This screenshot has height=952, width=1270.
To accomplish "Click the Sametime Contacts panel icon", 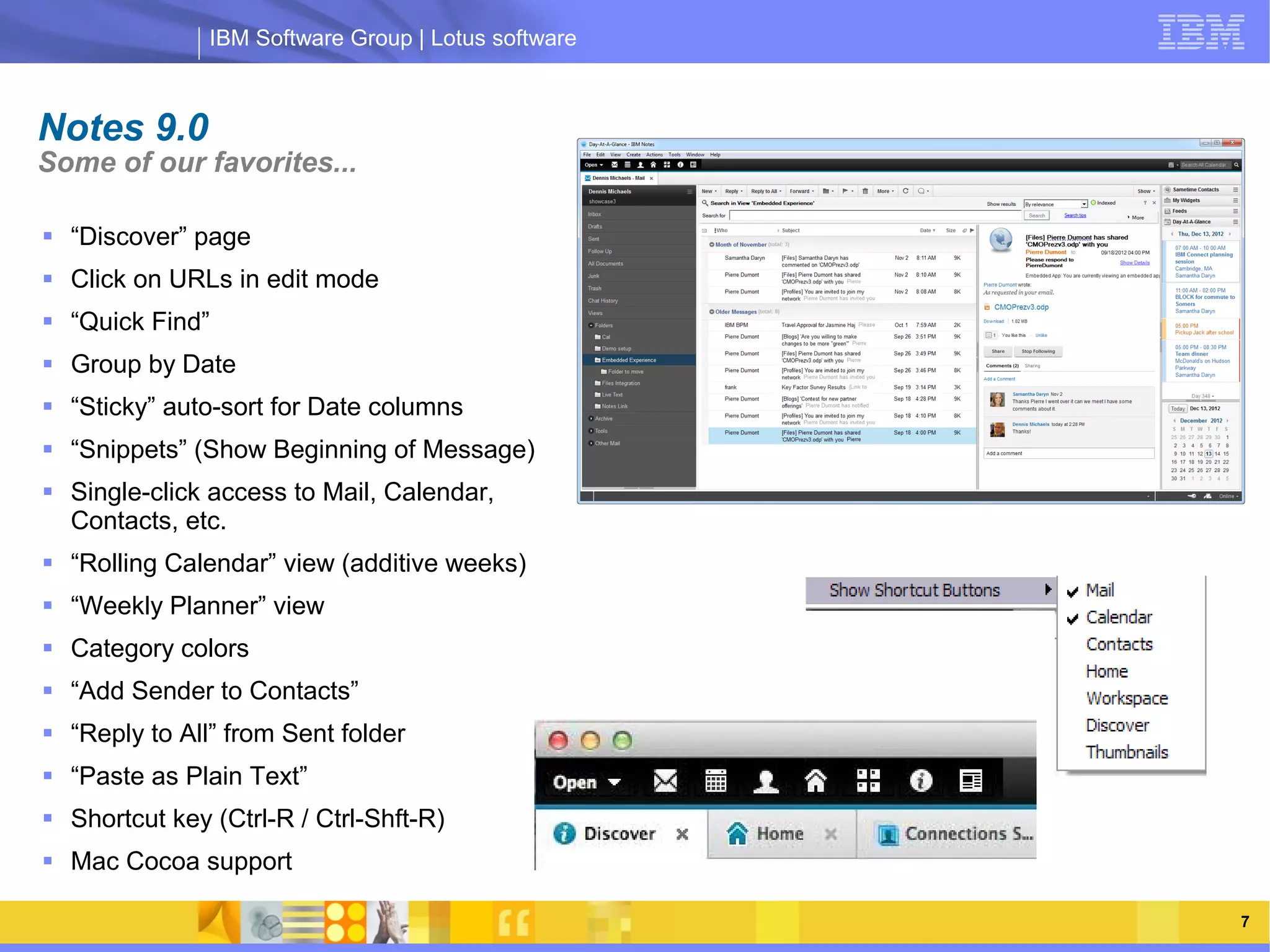I will click(x=1168, y=190).
